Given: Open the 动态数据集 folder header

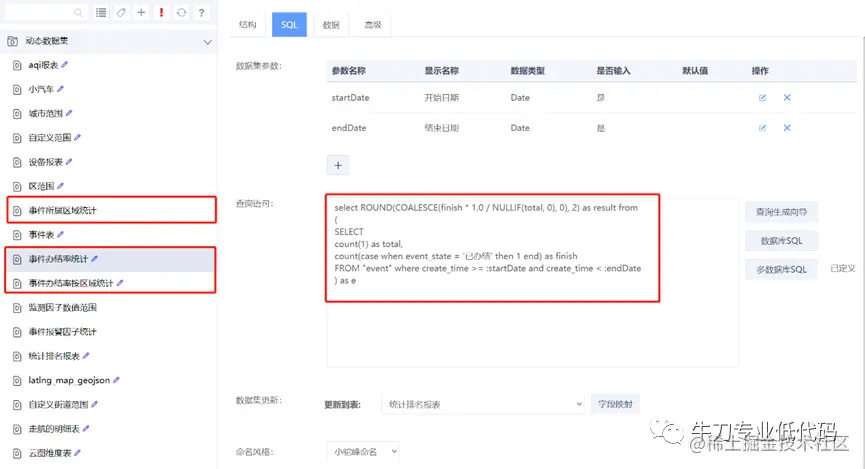Looking at the screenshot, I should [x=109, y=41].
